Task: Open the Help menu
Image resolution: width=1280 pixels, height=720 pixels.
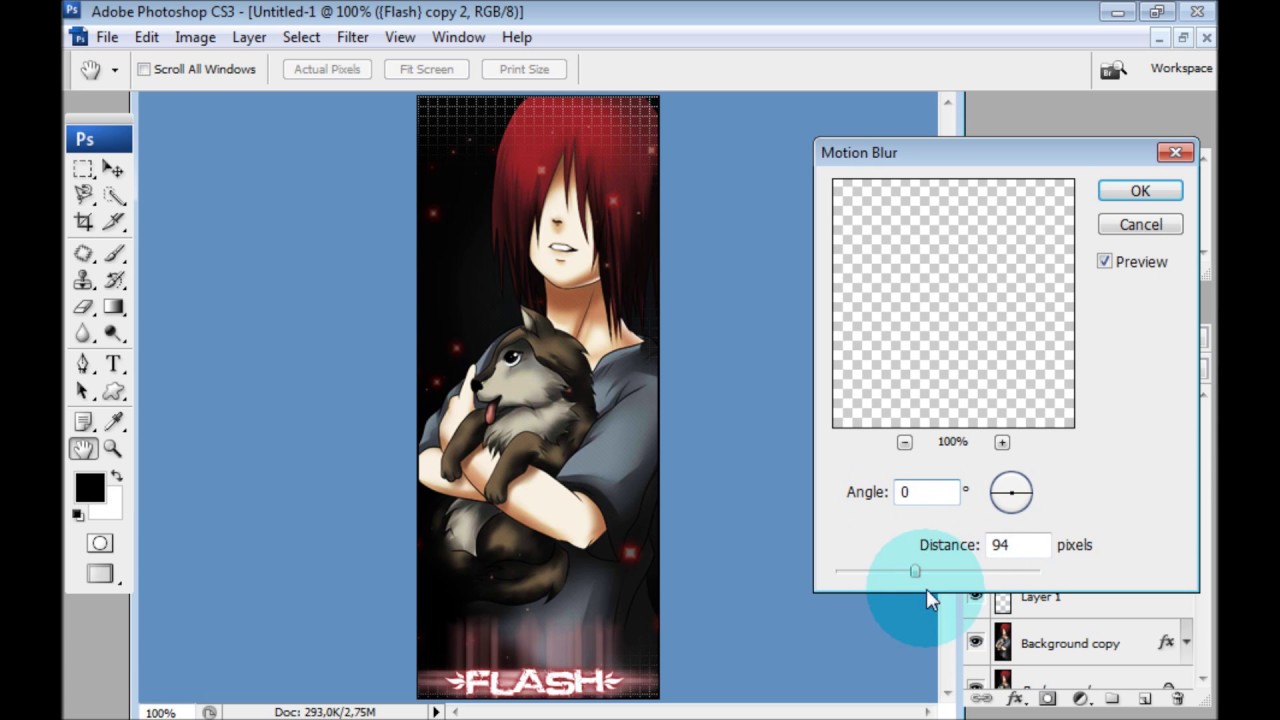Action: click(x=517, y=37)
